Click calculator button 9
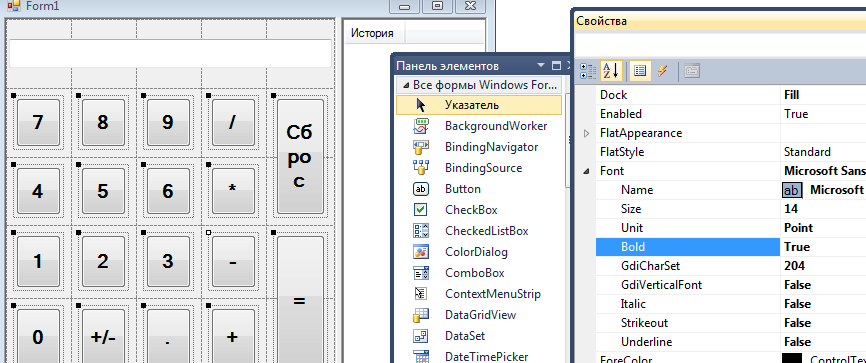Screen dimensions: 866x363 pyautogui.click(x=168, y=122)
